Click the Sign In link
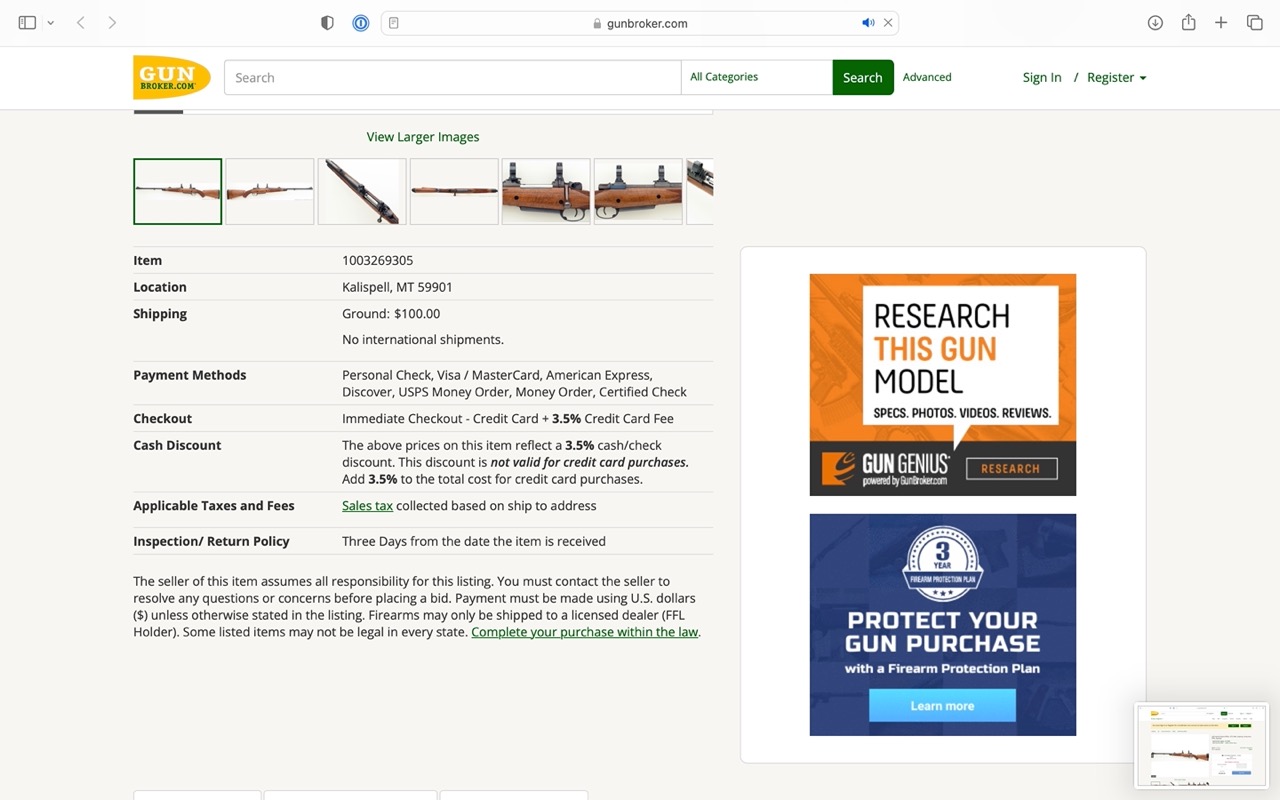Viewport: 1280px width, 800px height. click(1042, 77)
